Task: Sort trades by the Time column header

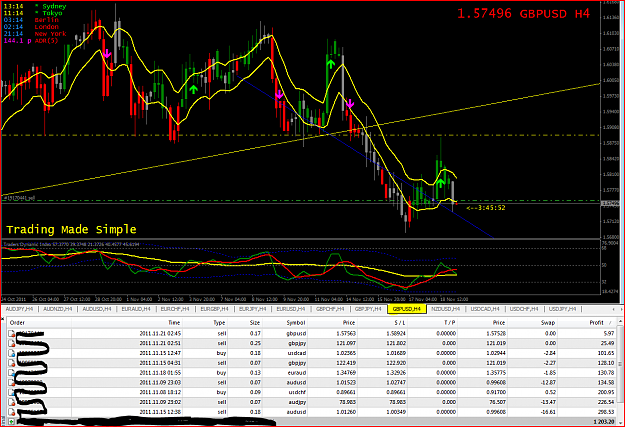Action: pyautogui.click(x=174, y=323)
